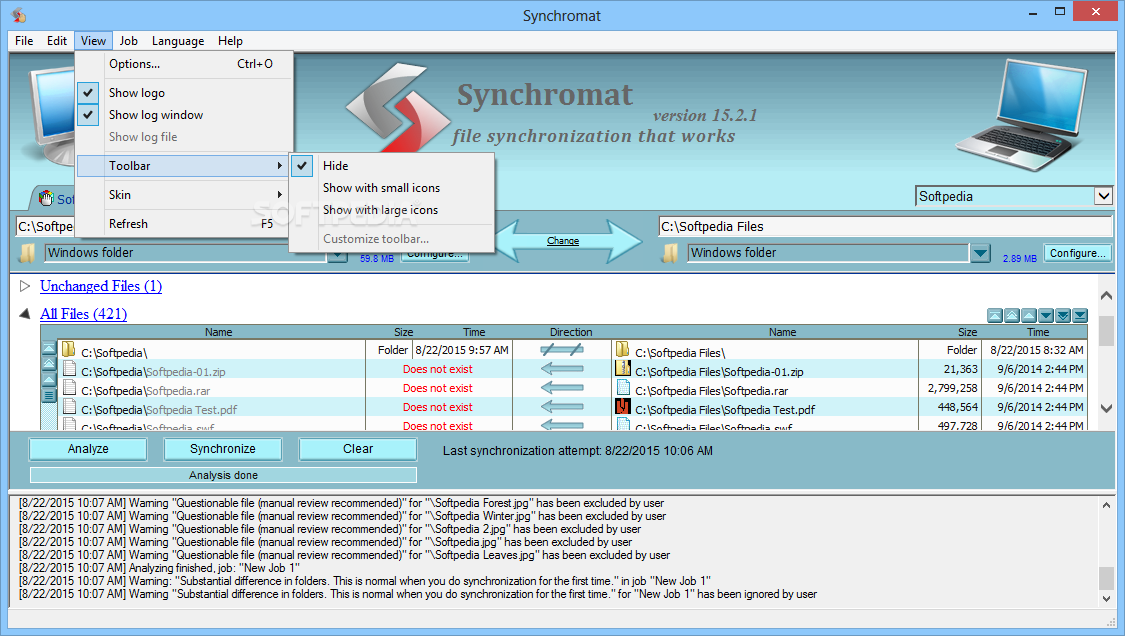Click the right Windows folder type field
Viewport: 1125px width, 636px height.
(828, 253)
